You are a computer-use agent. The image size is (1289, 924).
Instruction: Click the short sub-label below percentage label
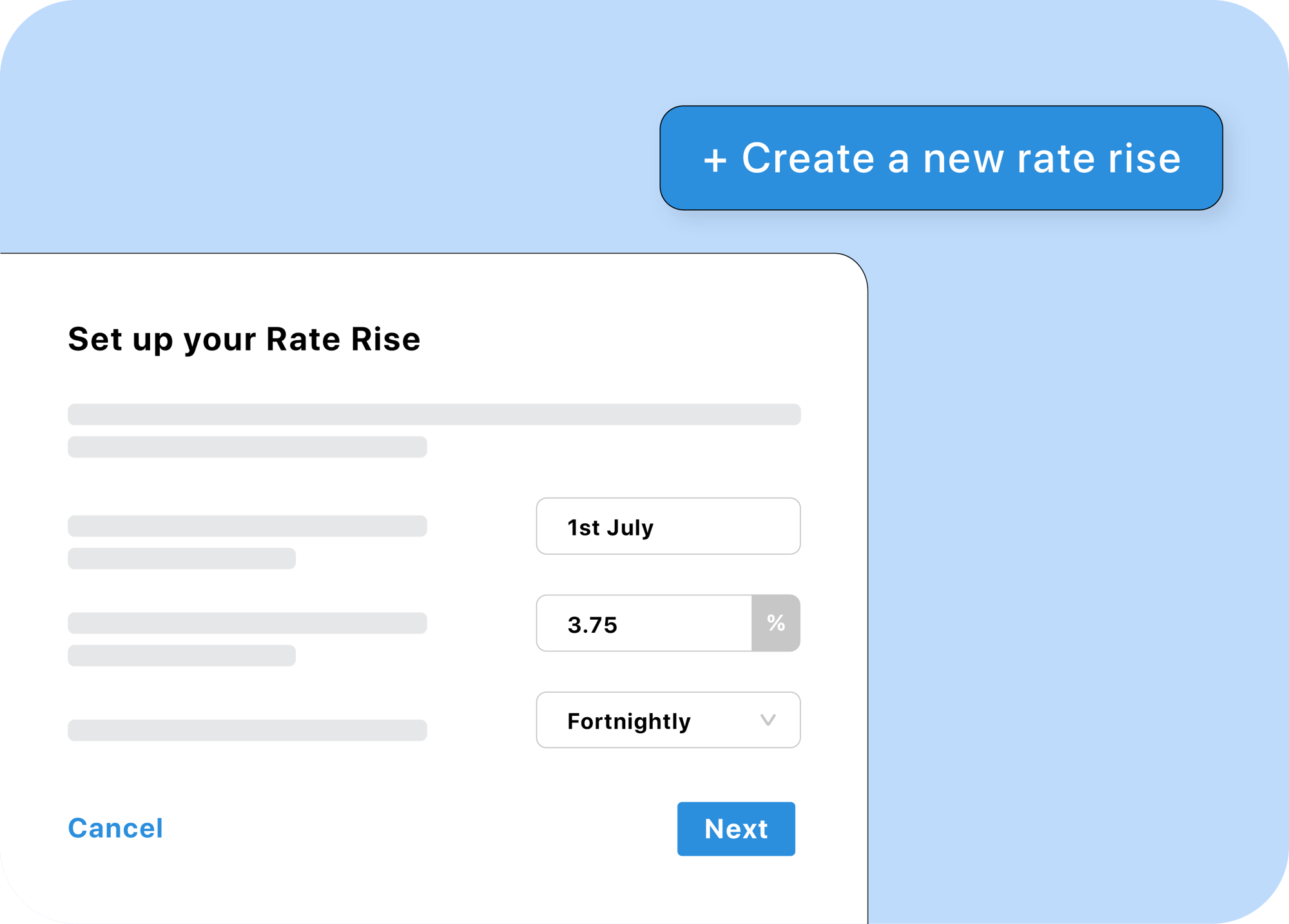coord(182,655)
